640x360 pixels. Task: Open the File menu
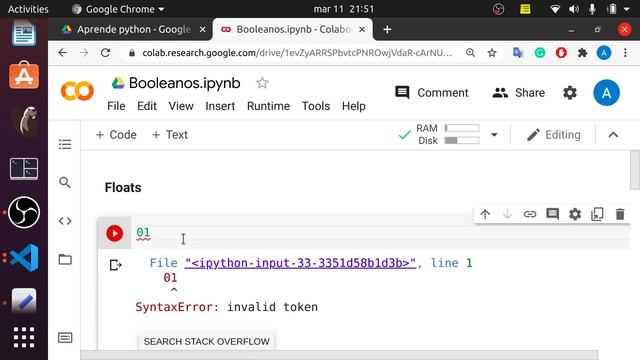pyautogui.click(x=116, y=106)
